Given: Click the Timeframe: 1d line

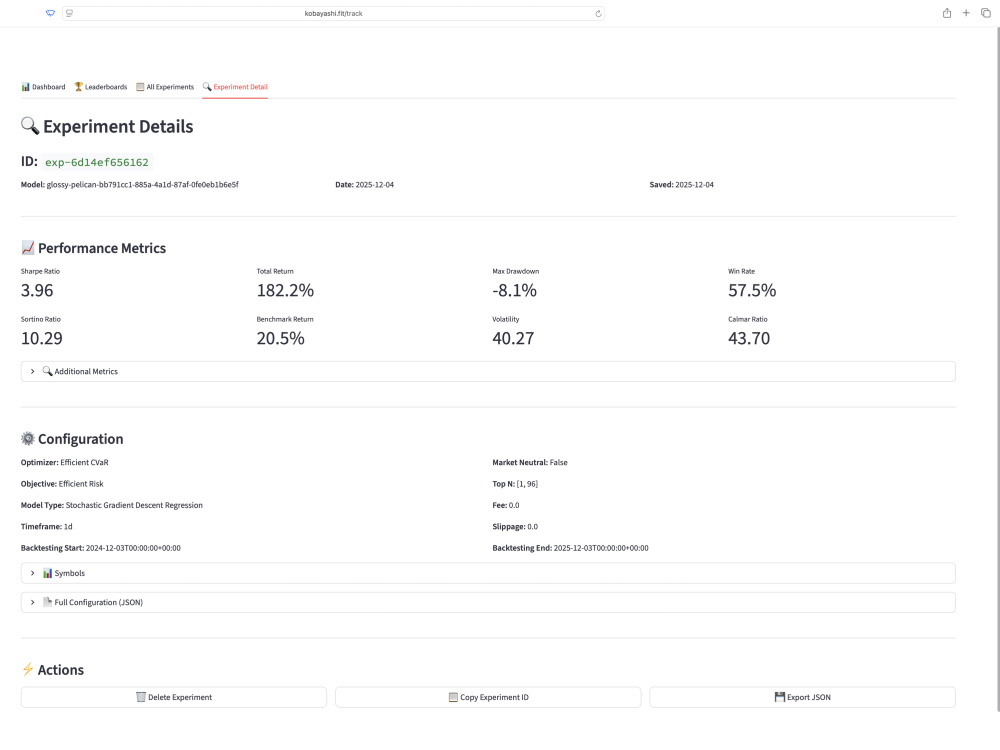Looking at the screenshot, I should [x=47, y=526].
